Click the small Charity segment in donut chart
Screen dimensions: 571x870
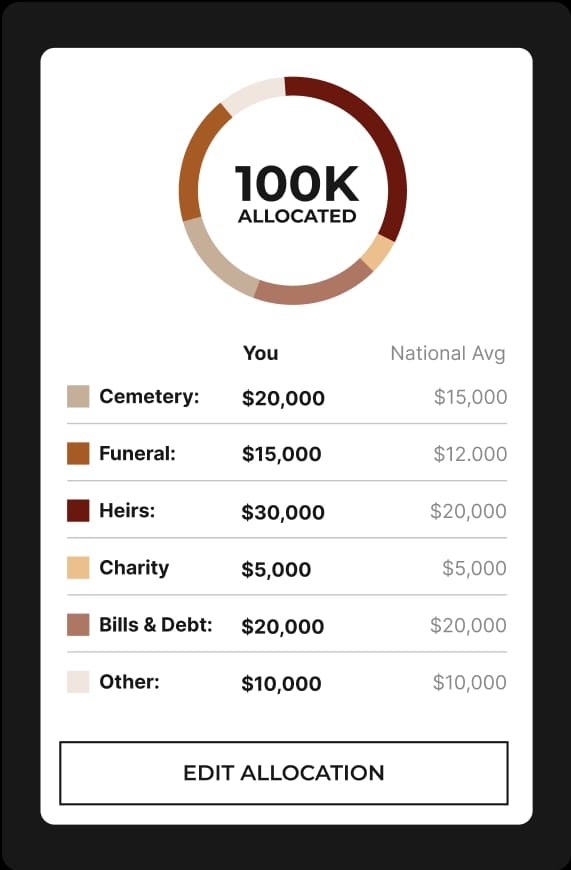pos(378,251)
